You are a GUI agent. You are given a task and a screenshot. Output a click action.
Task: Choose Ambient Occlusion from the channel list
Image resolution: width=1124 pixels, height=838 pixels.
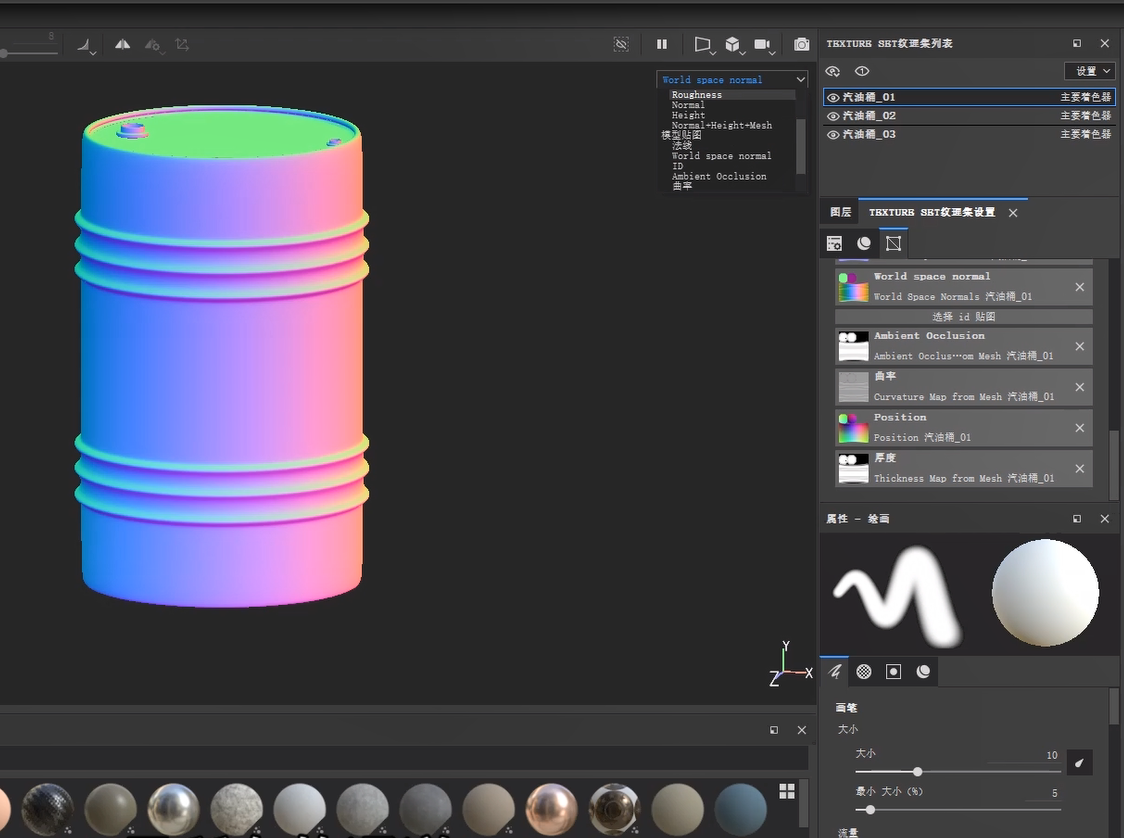click(719, 176)
